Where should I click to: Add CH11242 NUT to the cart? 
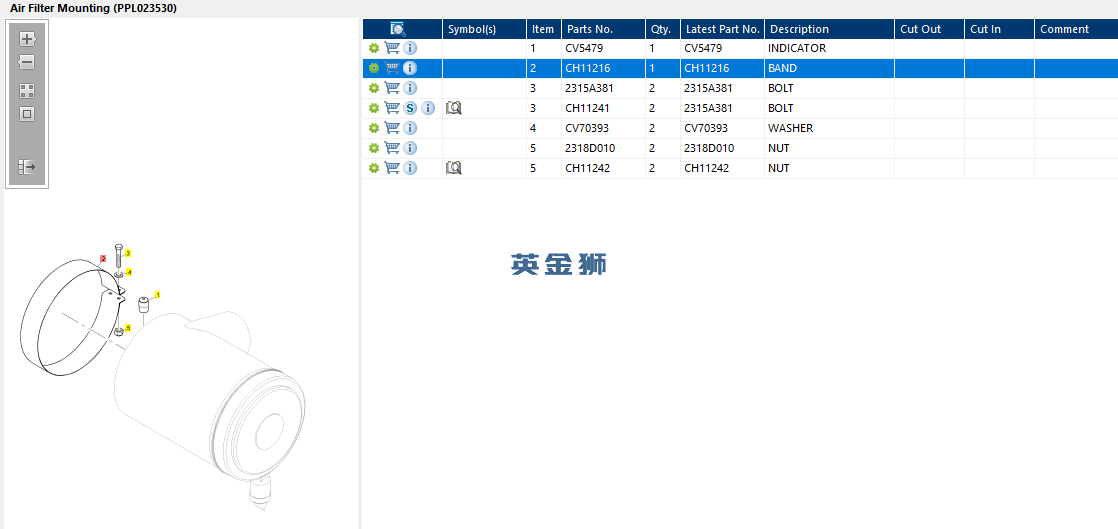click(x=391, y=168)
